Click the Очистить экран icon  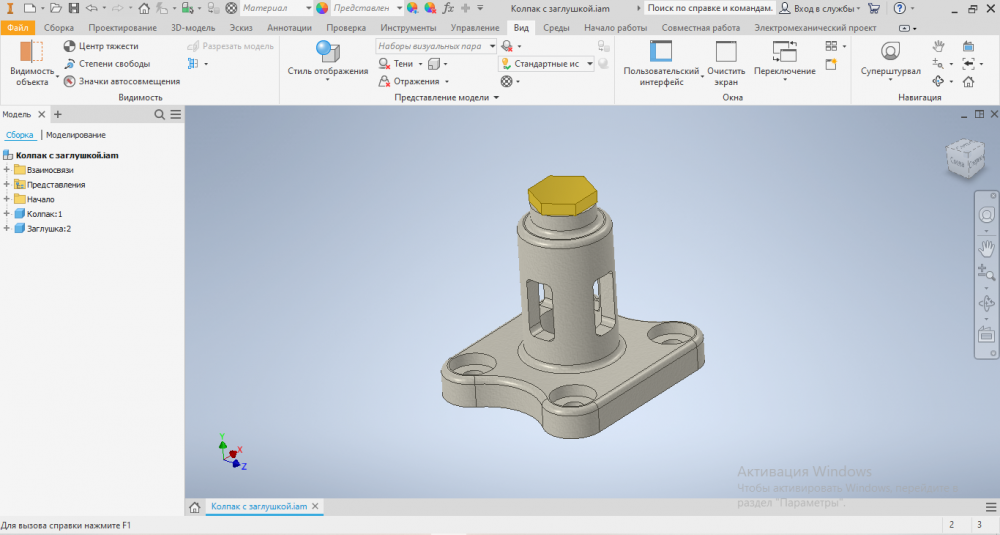[x=726, y=52]
